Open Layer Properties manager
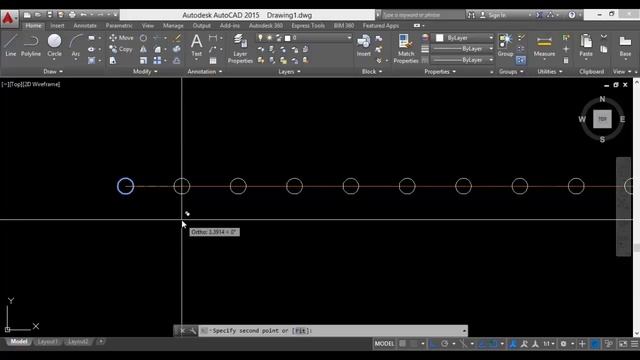The height and width of the screenshot is (360, 640). 240,48
